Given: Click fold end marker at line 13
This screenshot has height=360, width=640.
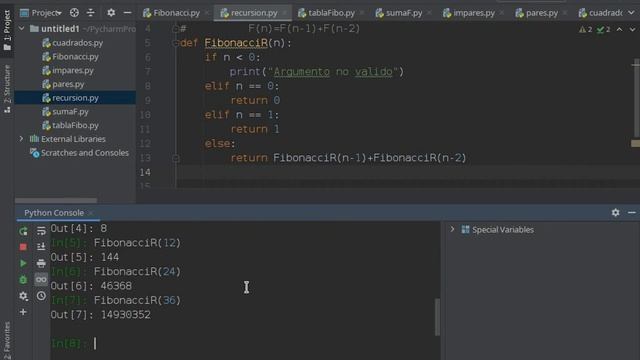Looking at the screenshot, I should [x=176, y=158].
